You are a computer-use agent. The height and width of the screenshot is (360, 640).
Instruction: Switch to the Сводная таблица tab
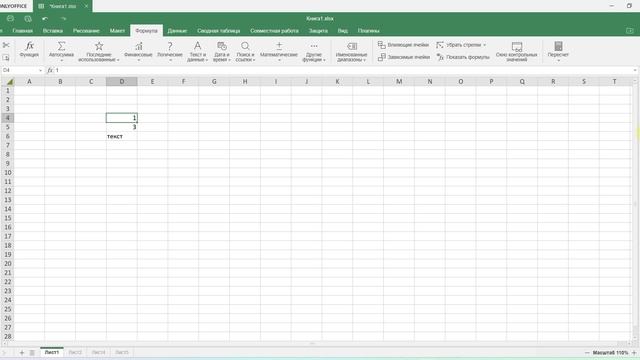pyautogui.click(x=218, y=31)
